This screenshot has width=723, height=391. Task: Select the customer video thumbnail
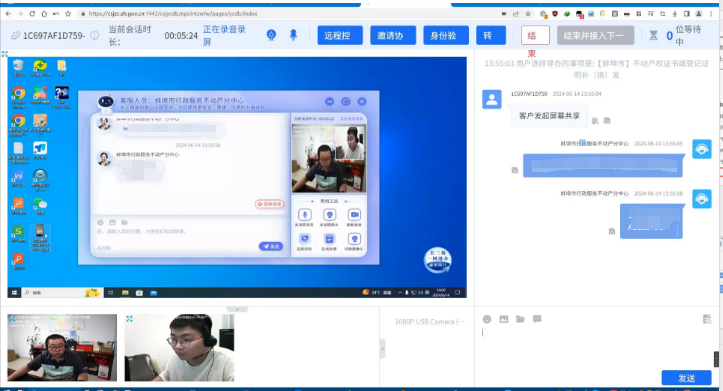(x=62, y=348)
